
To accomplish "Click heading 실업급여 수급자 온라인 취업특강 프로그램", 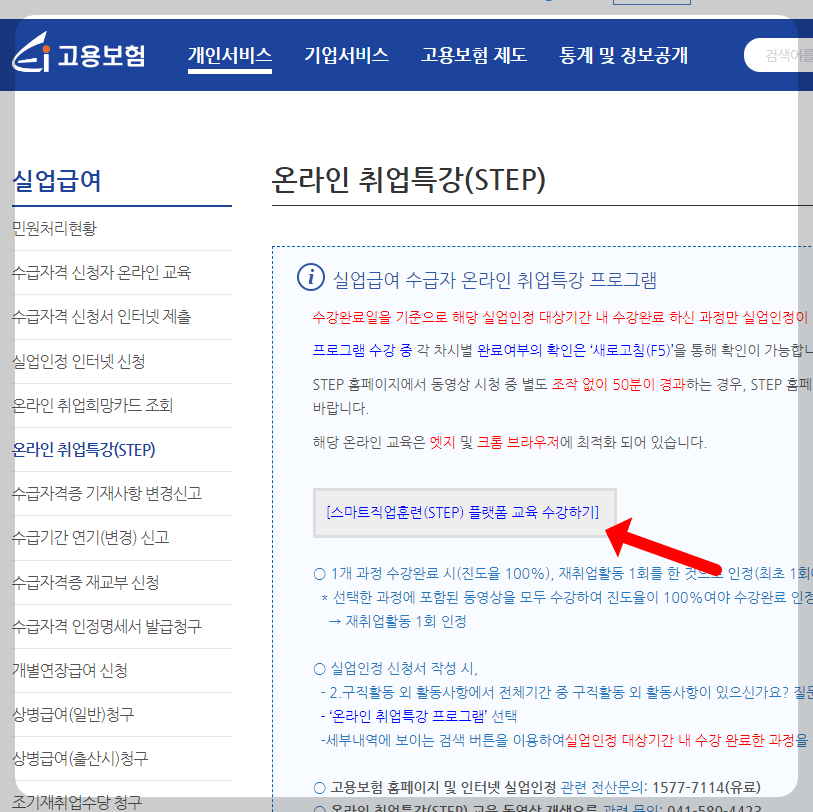I will pyautogui.click(x=495, y=280).
